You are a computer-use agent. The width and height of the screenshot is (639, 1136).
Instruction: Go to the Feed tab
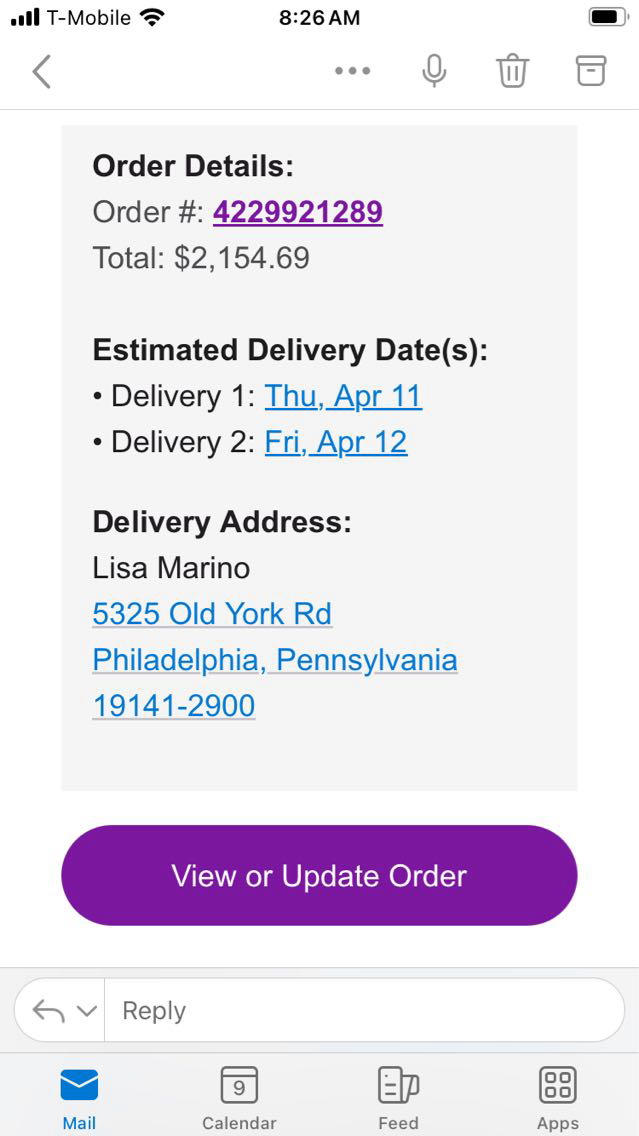click(x=398, y=1097)
